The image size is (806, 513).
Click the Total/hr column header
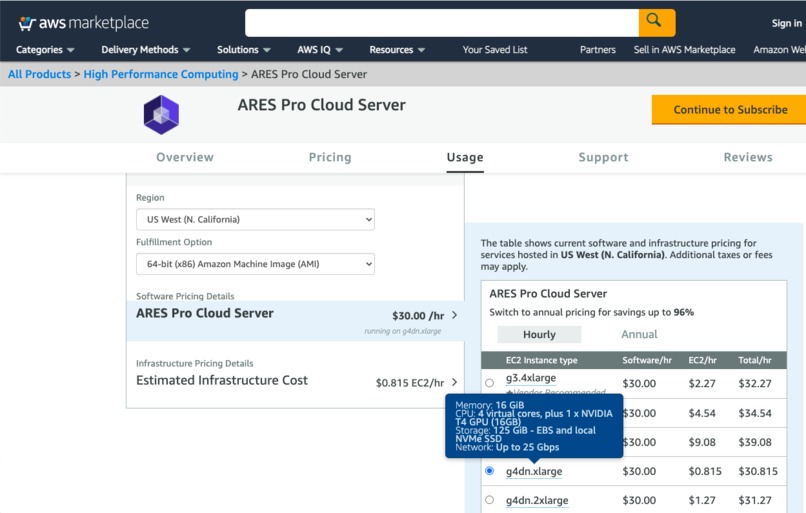pyautogui.click(x=755, y=360)
